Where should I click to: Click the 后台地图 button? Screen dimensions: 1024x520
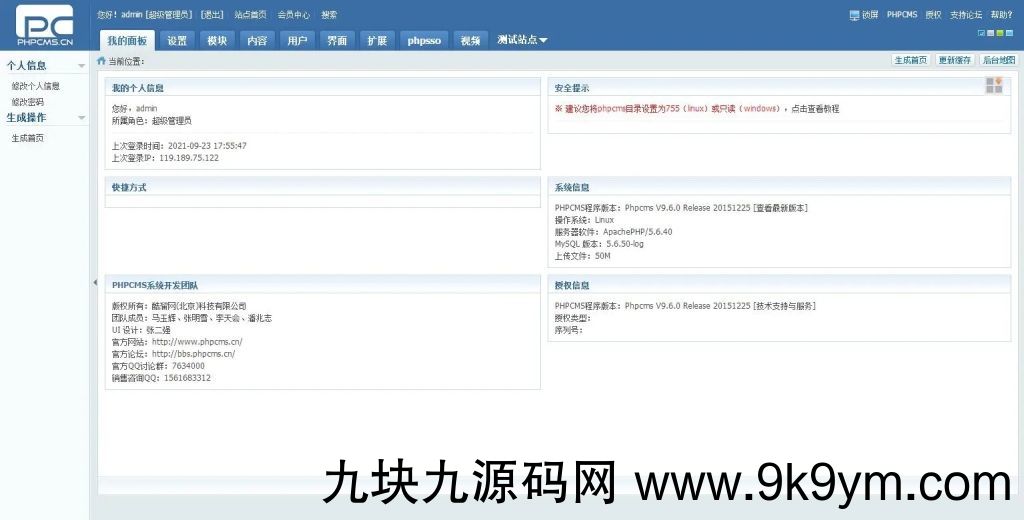(998, 60)
